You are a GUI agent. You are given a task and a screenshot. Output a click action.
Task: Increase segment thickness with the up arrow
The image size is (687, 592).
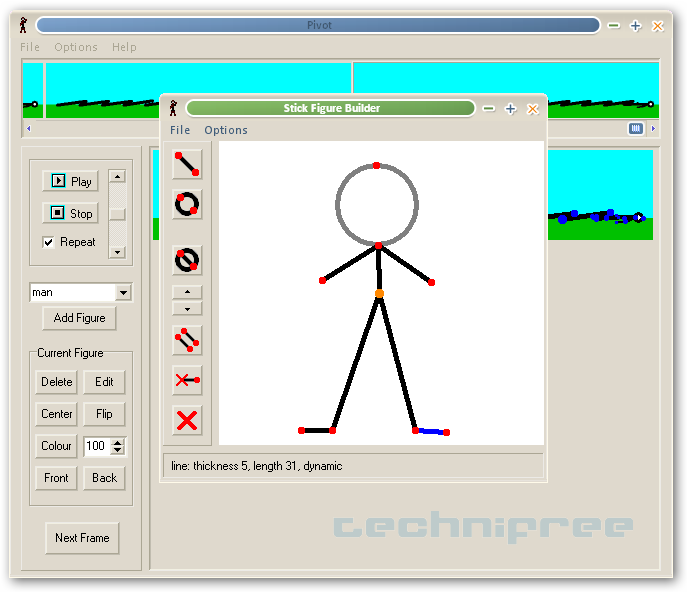pos(187,293)
